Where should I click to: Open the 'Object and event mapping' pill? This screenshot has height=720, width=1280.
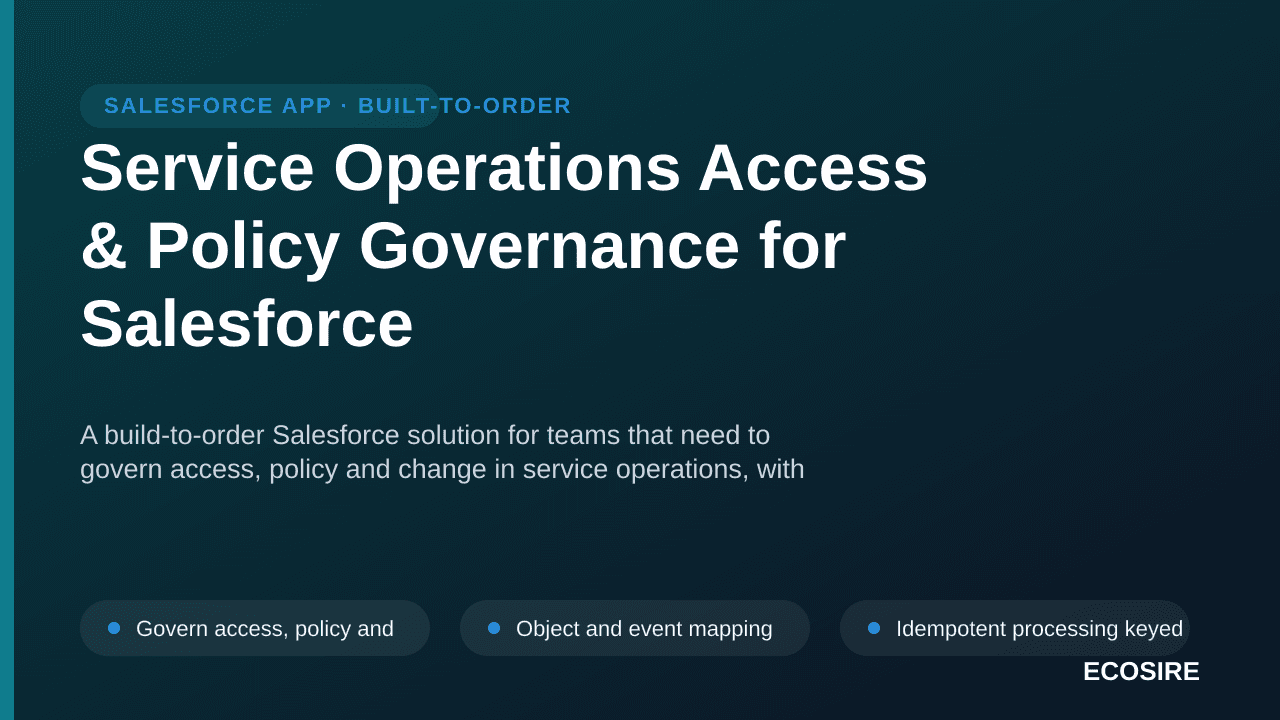(635, 628)
